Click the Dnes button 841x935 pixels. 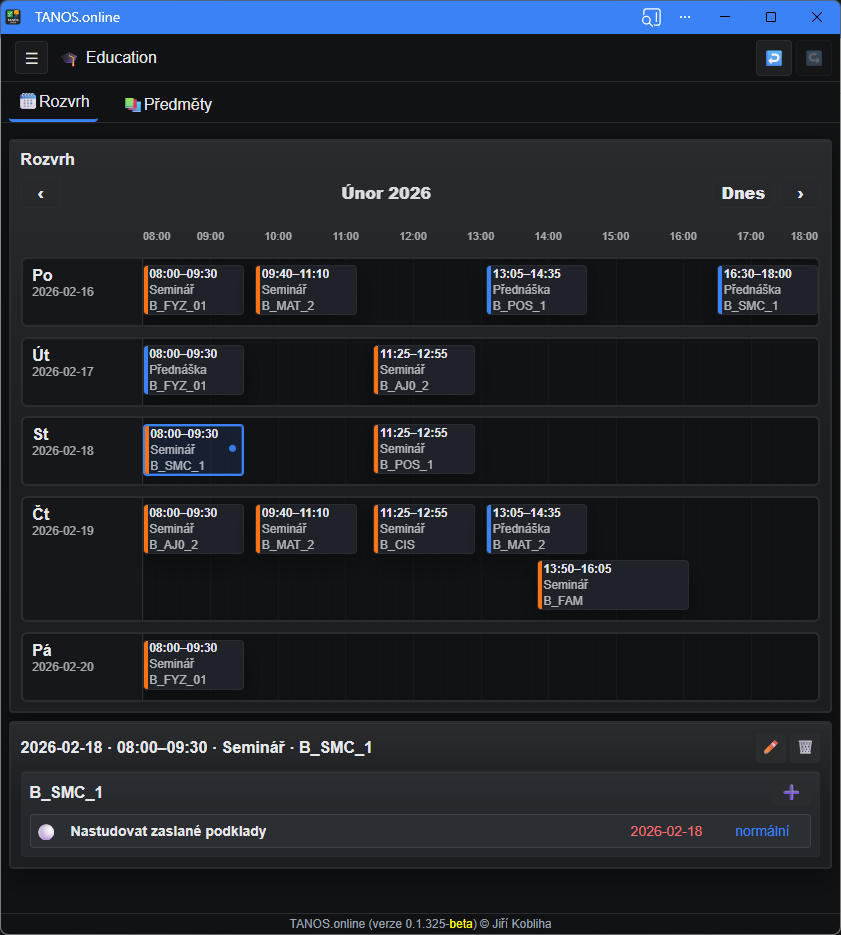743,194
